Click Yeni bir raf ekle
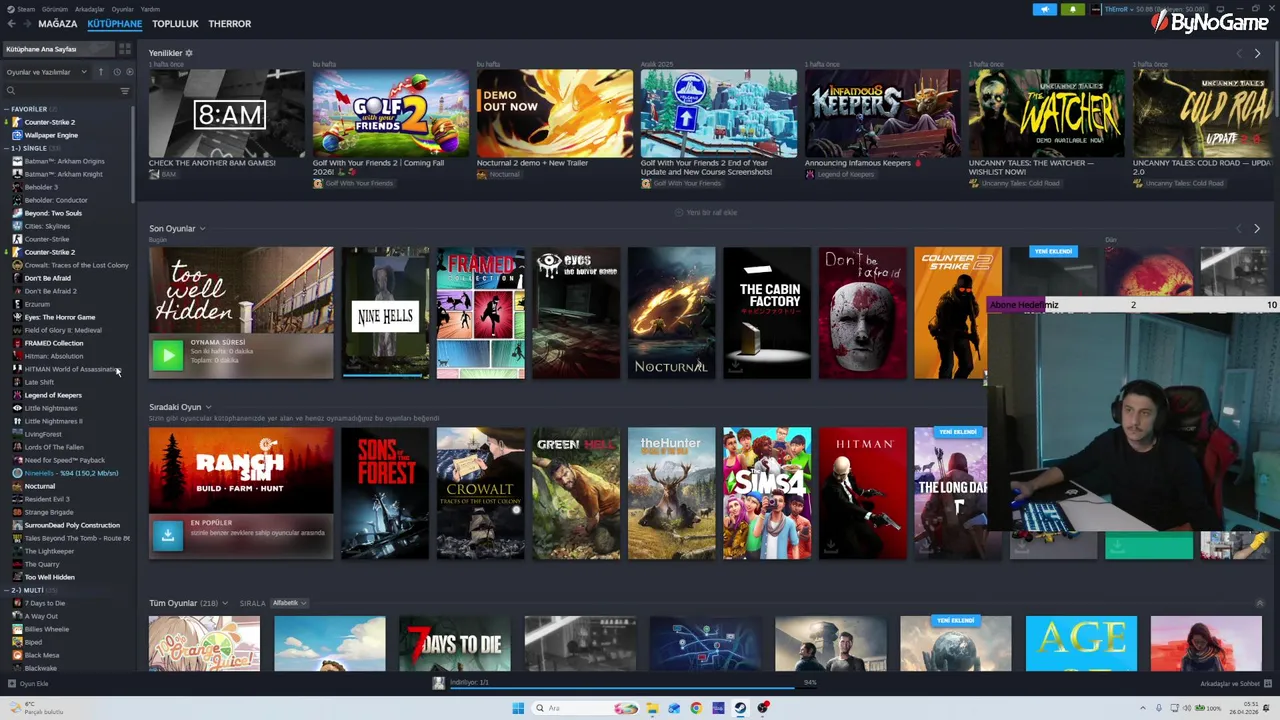Image resolution: width=1280 pixels, height=720 pixels. (707, 212)
